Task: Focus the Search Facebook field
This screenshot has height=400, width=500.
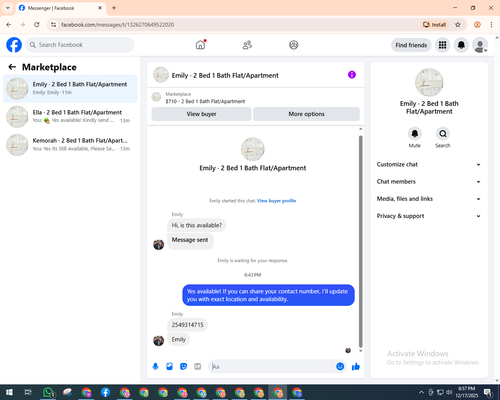Action: tap(80, 45)
